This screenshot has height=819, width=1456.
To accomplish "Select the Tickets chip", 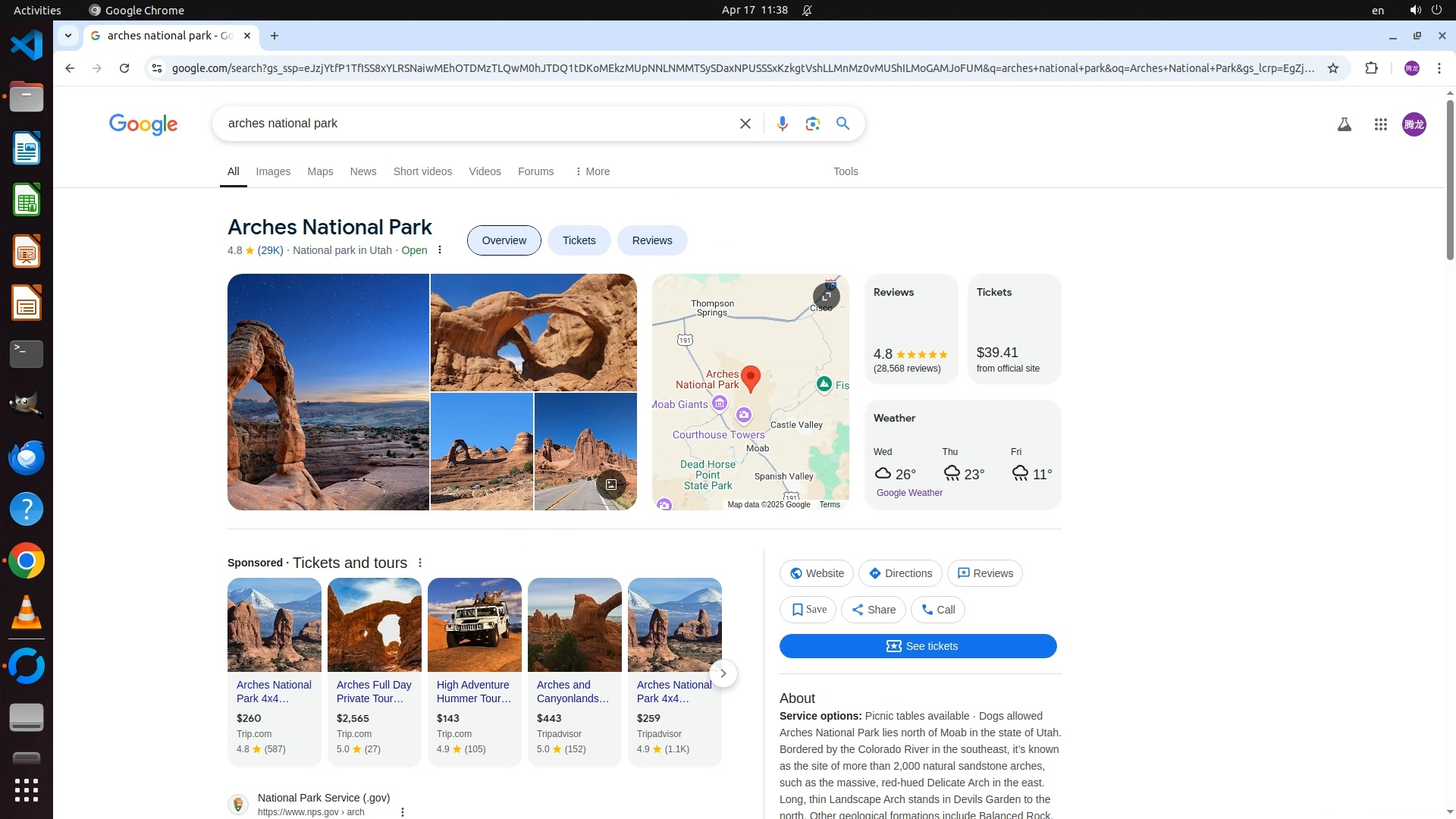I will (579, 240).
